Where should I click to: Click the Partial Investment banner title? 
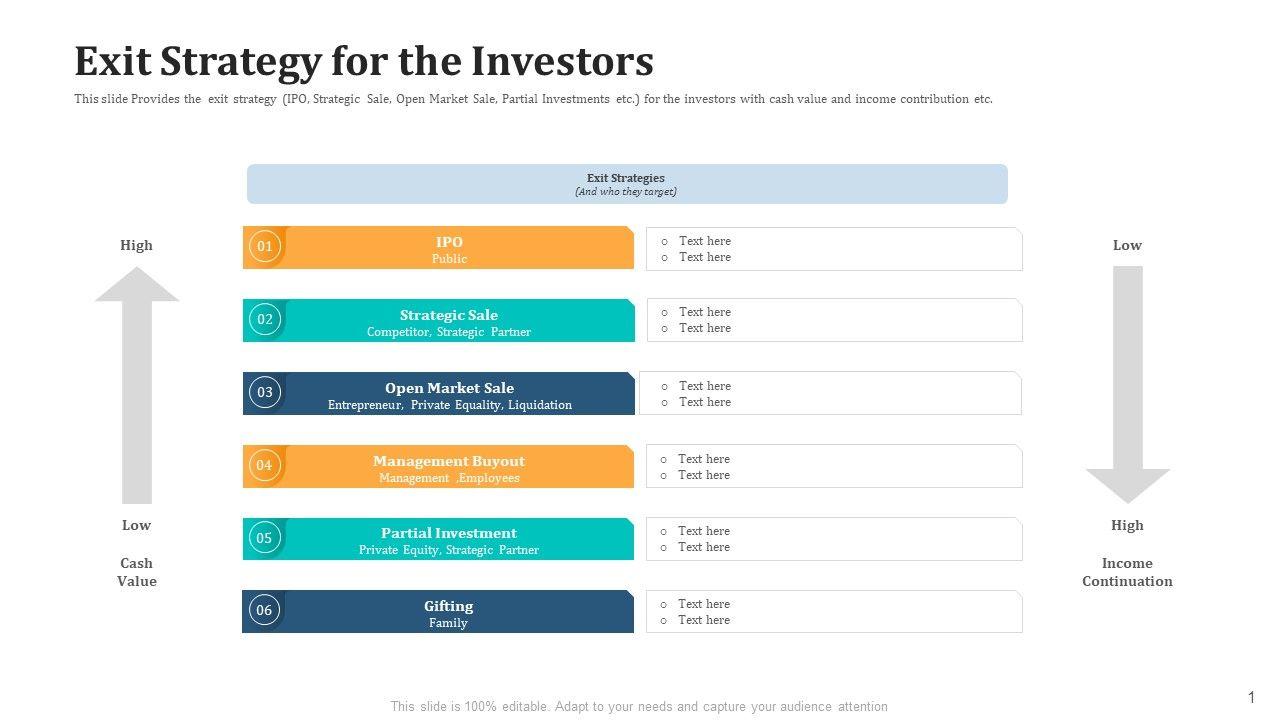click(x=449, y=533)
